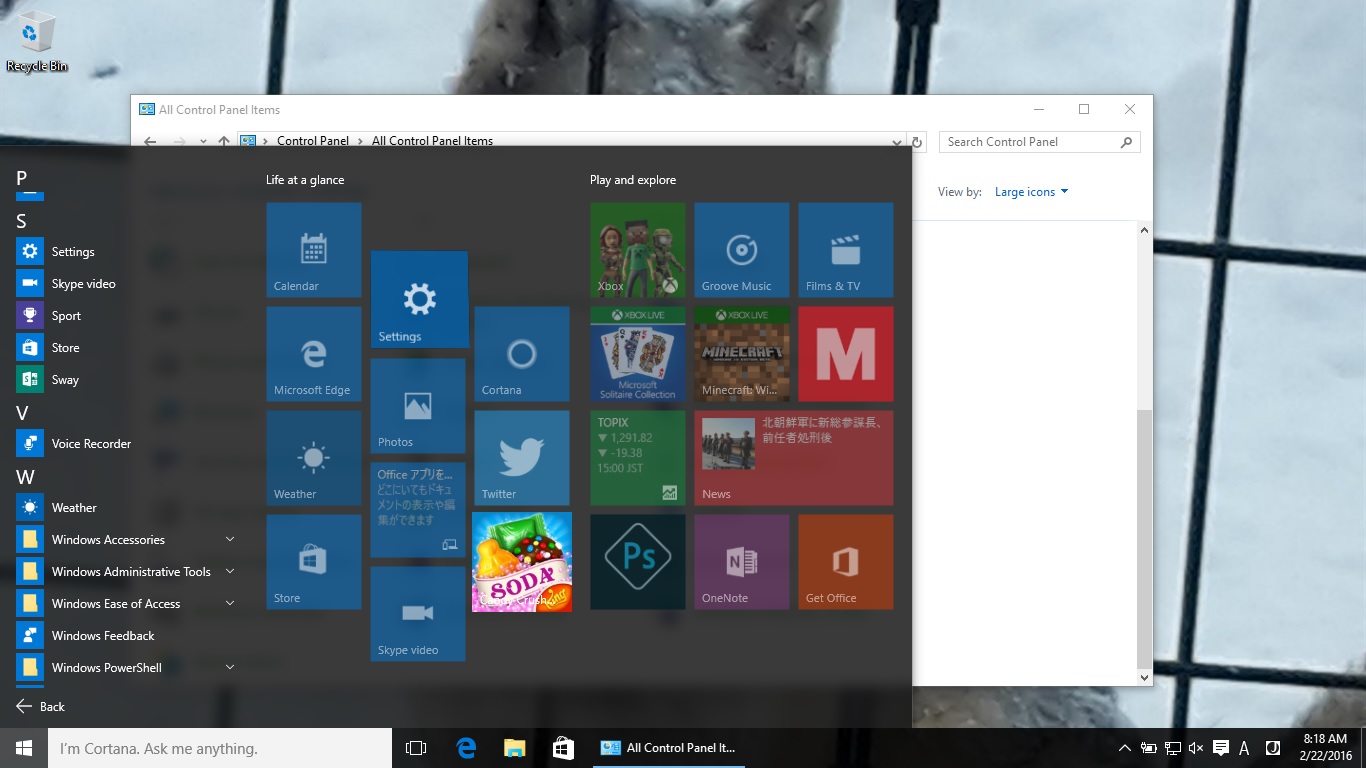Open the taskbar clock and date

click(x=1325, y=748)
